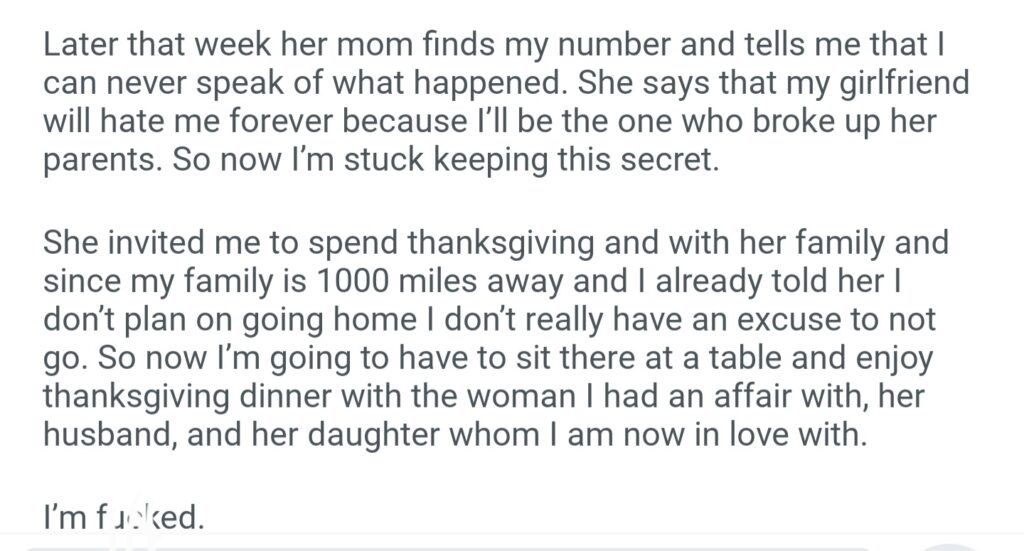Image resolution: width=1024 pixels, height=551 pixels.
Task: Click the word "husband"
Action: 106,433
